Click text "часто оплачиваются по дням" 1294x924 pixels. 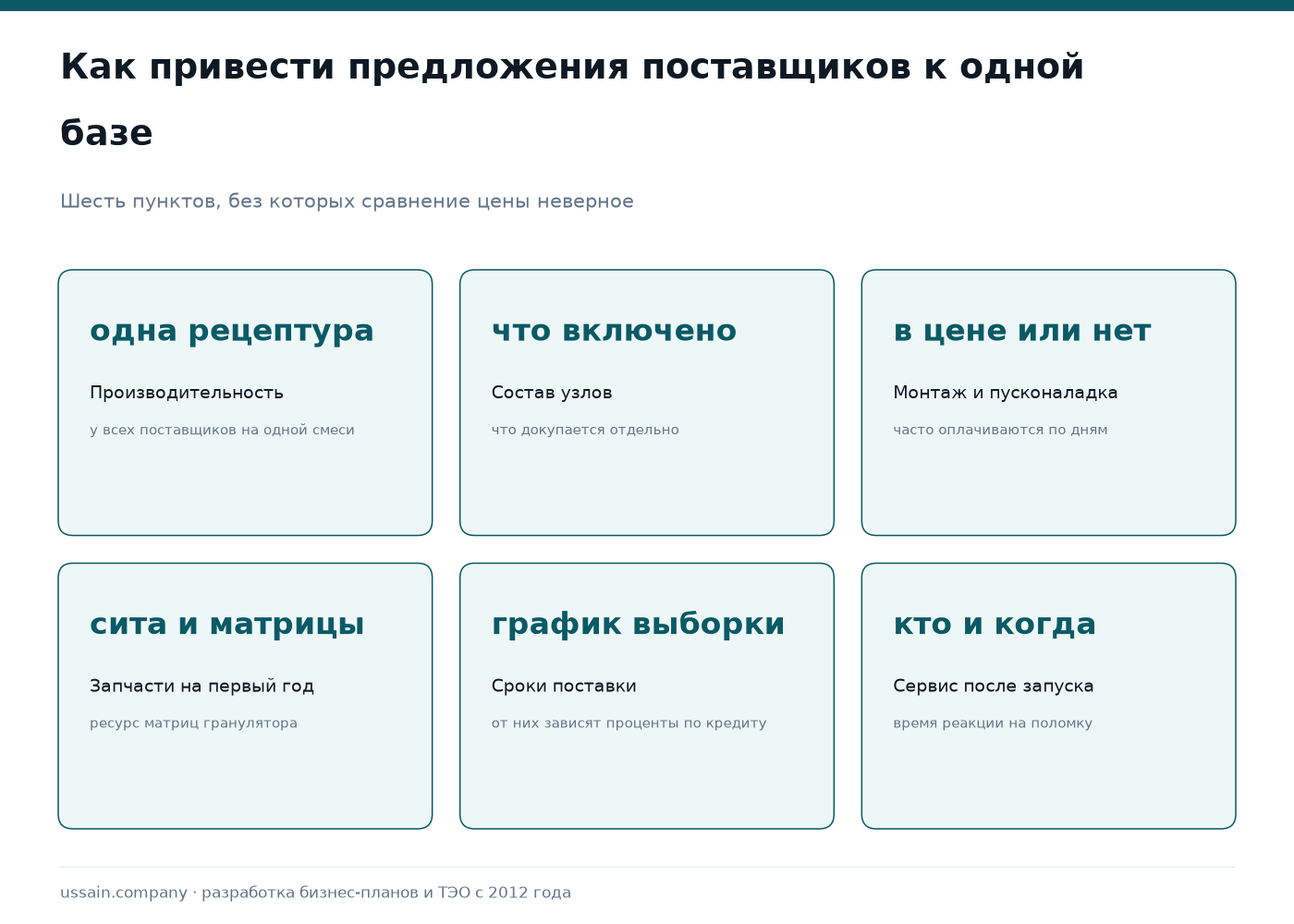tap(1000, 430)
